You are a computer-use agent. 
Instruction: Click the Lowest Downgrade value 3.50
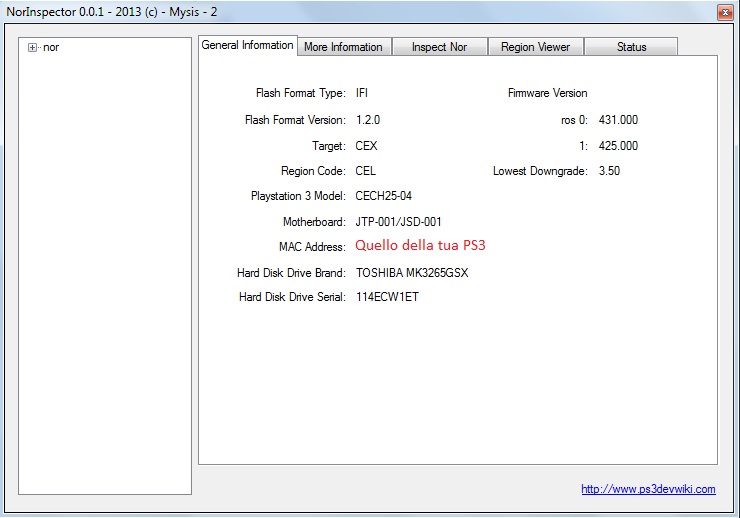pyautogui.click(x=609, y=171)
